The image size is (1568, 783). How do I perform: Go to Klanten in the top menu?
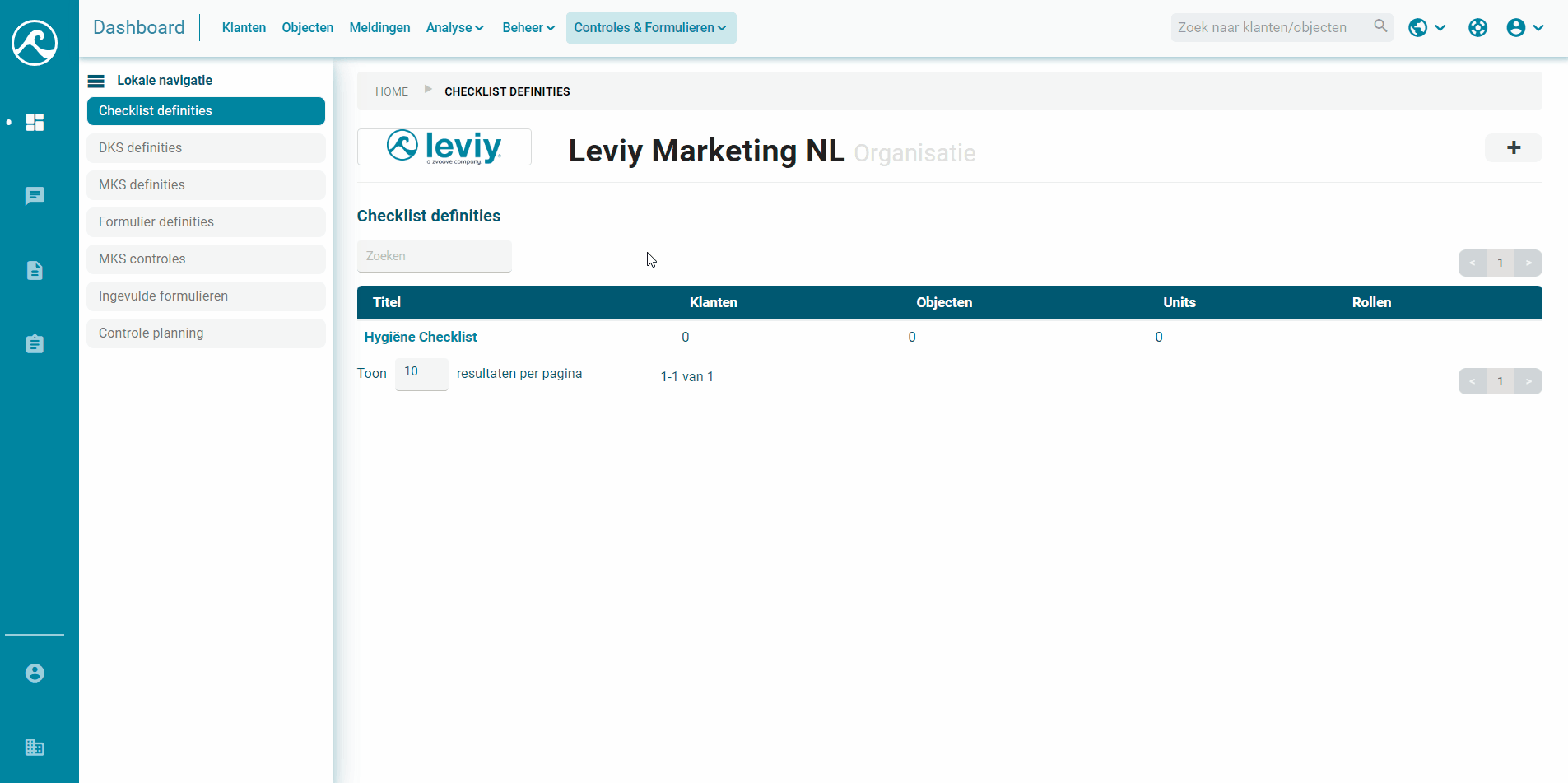coord(244,28)
